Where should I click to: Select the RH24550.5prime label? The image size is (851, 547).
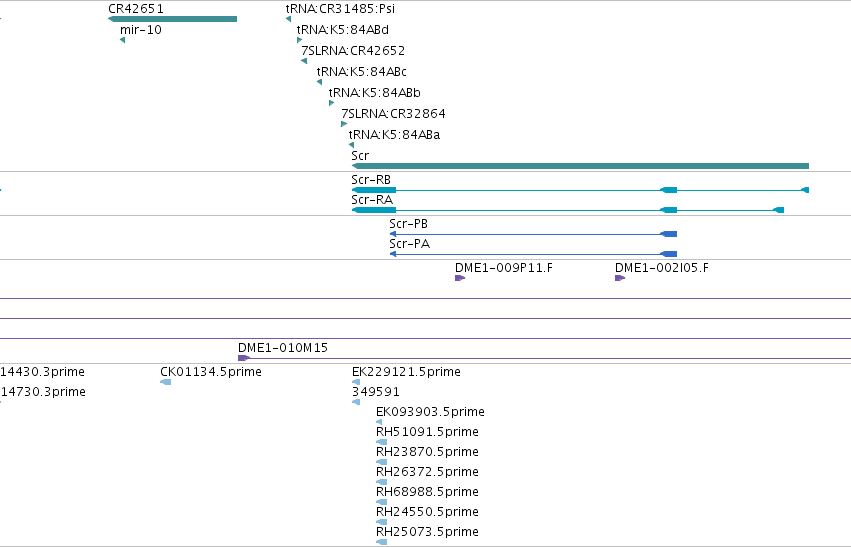427,512
